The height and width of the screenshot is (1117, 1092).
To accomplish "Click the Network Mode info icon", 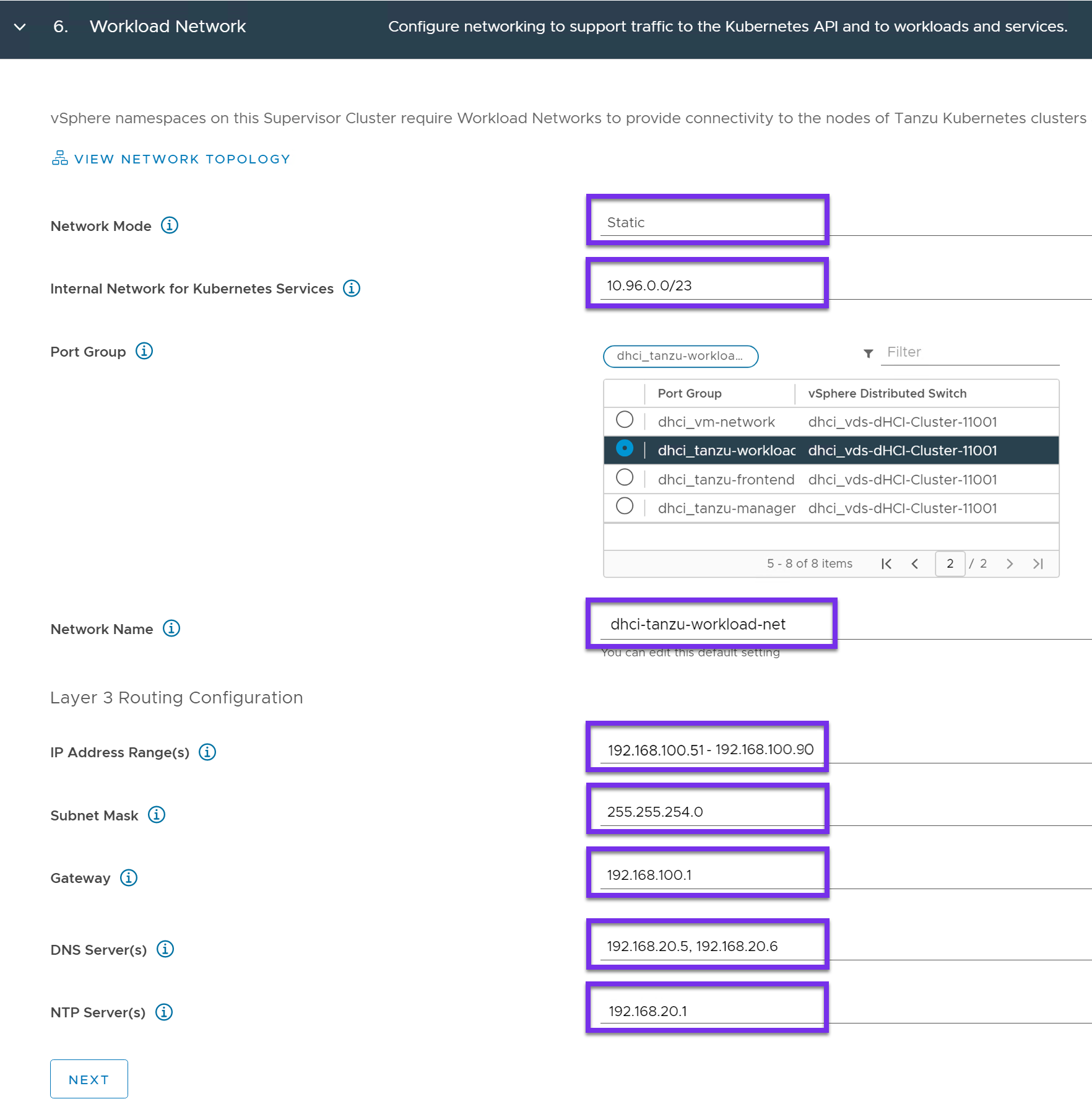I will tap(170, 225).
